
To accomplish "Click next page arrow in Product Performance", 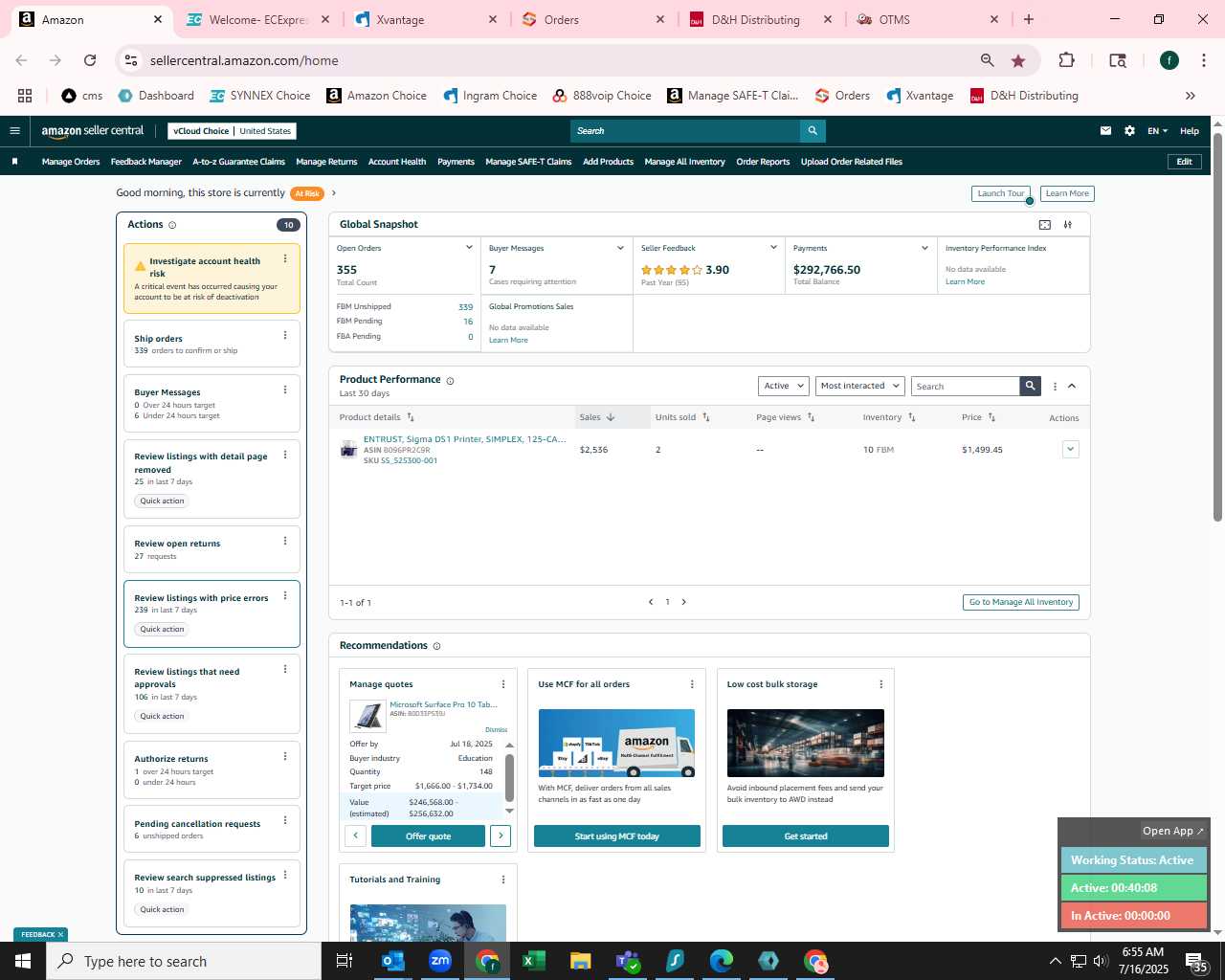I will point(683,602).
